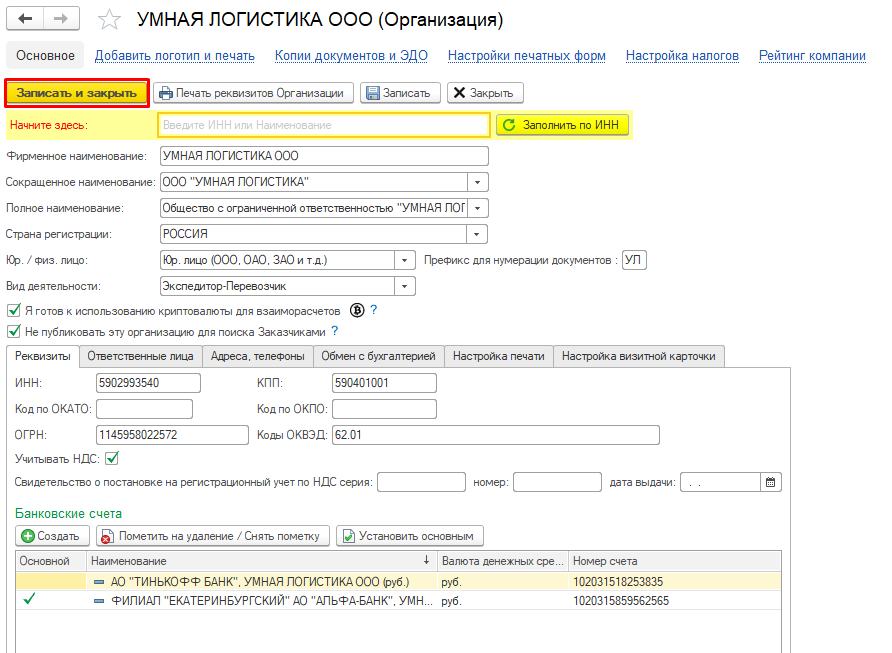
Task: Click the ОГРН field 1145958022572
Action: [x=172, y=435]
